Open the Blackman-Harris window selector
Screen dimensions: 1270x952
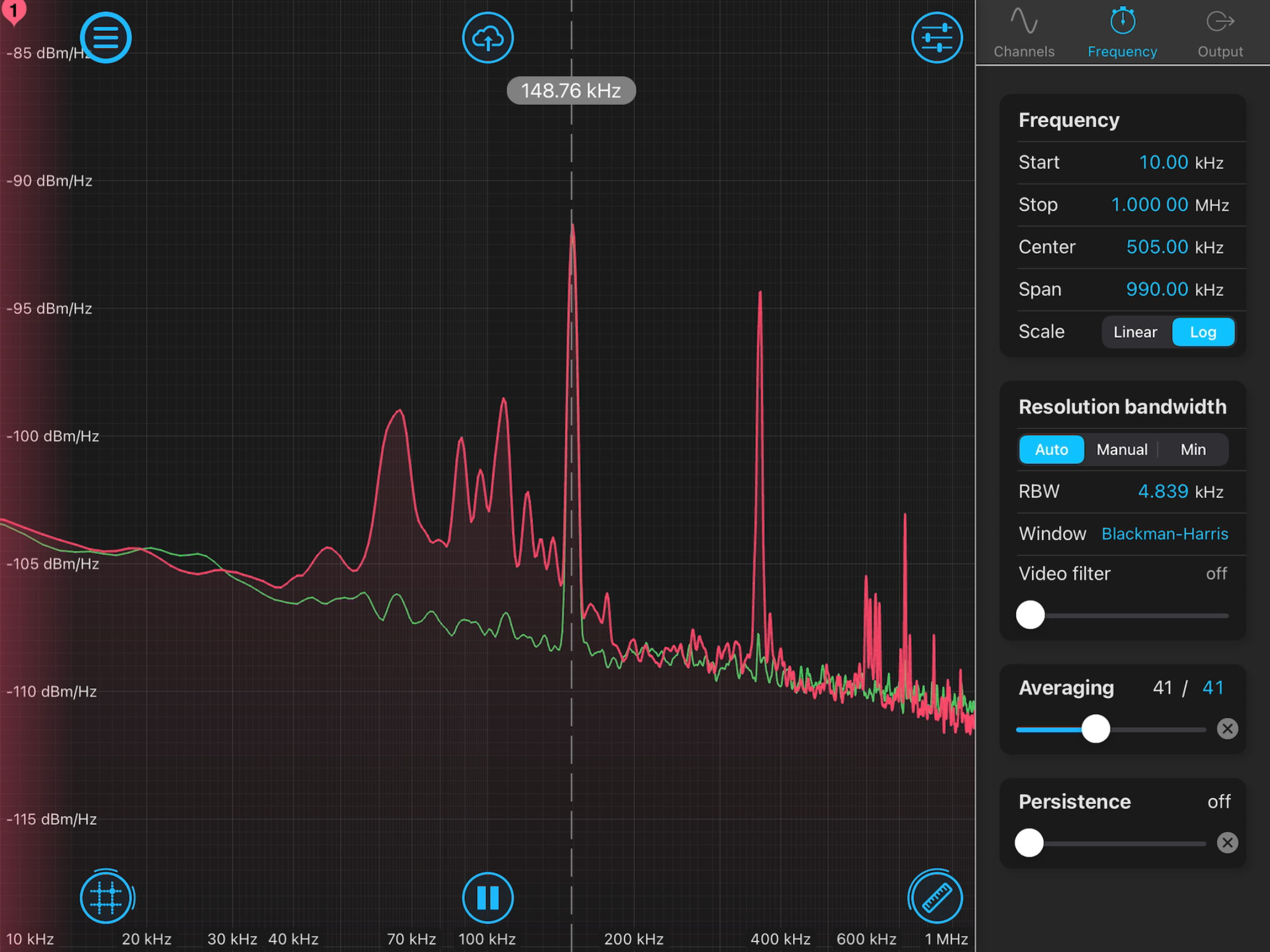click(1164, 534)
